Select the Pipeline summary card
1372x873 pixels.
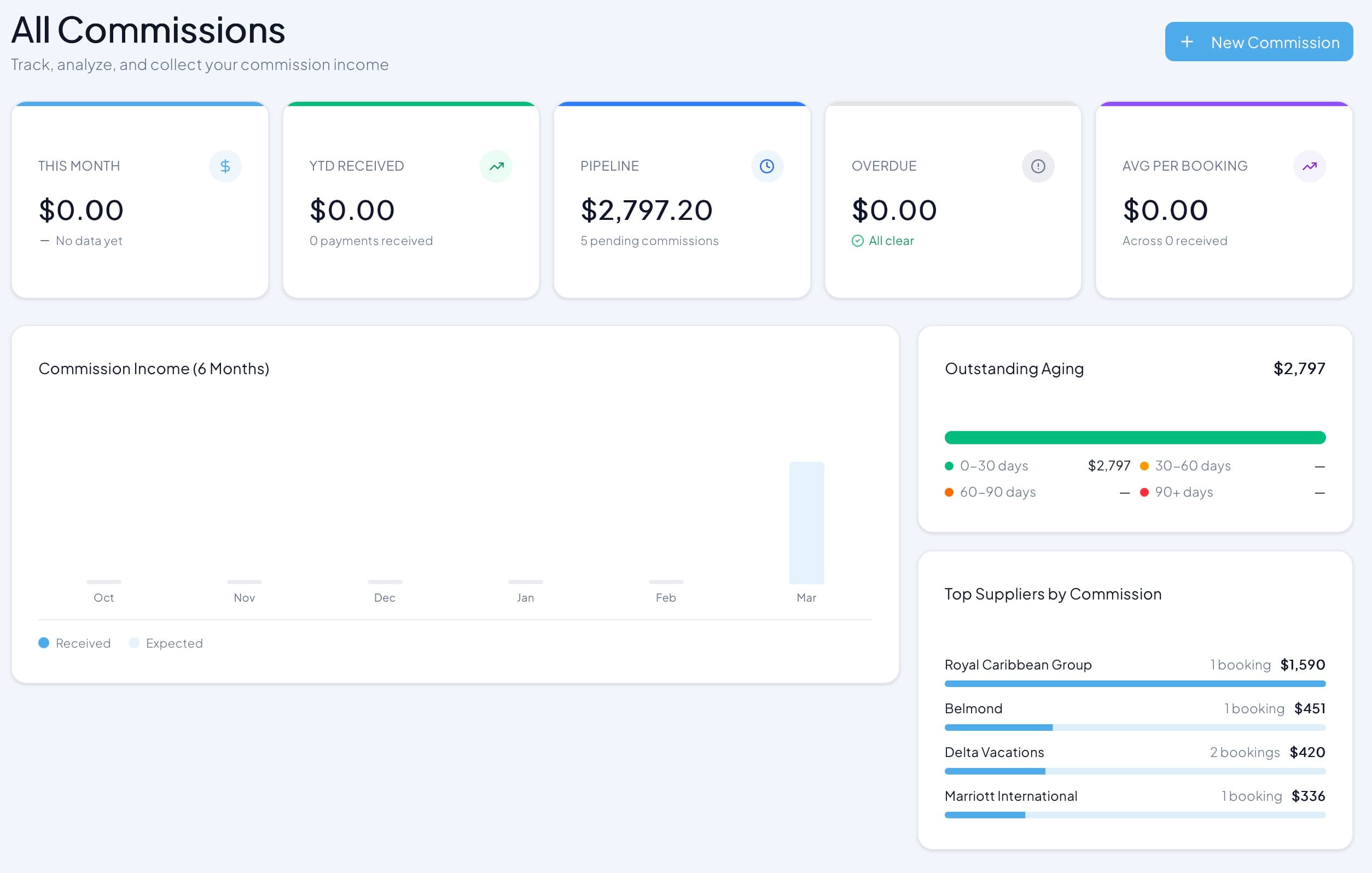tap(682, 200)
